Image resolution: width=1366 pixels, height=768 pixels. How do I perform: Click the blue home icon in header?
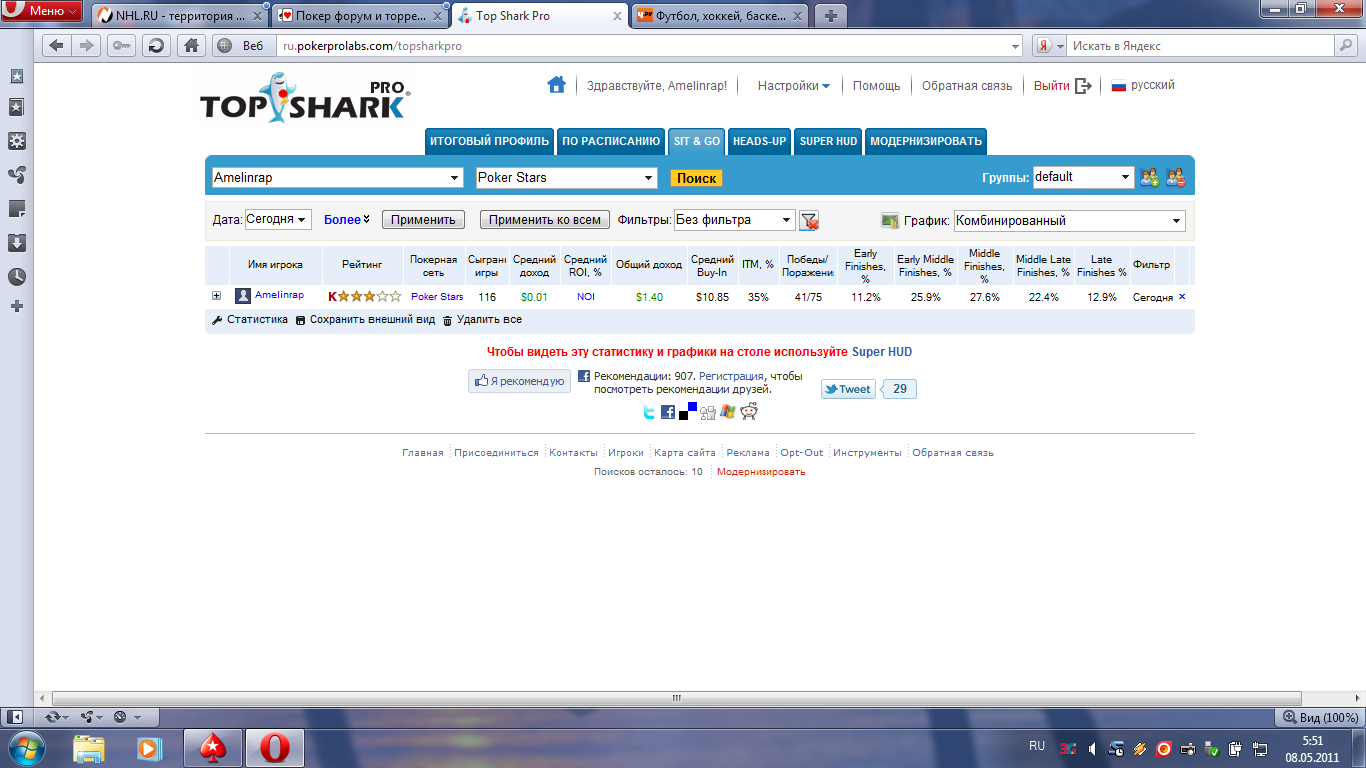pyautogui.click(x=556, y=85)
